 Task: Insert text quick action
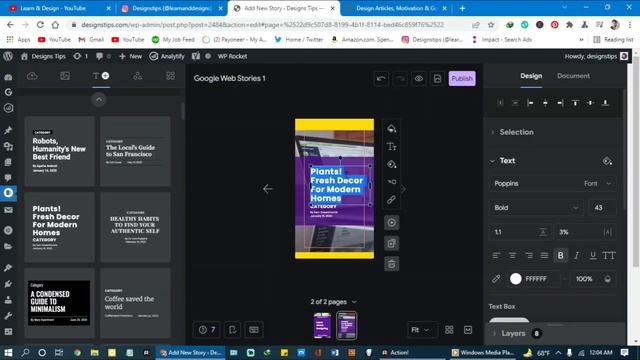(x=391, y=147)
